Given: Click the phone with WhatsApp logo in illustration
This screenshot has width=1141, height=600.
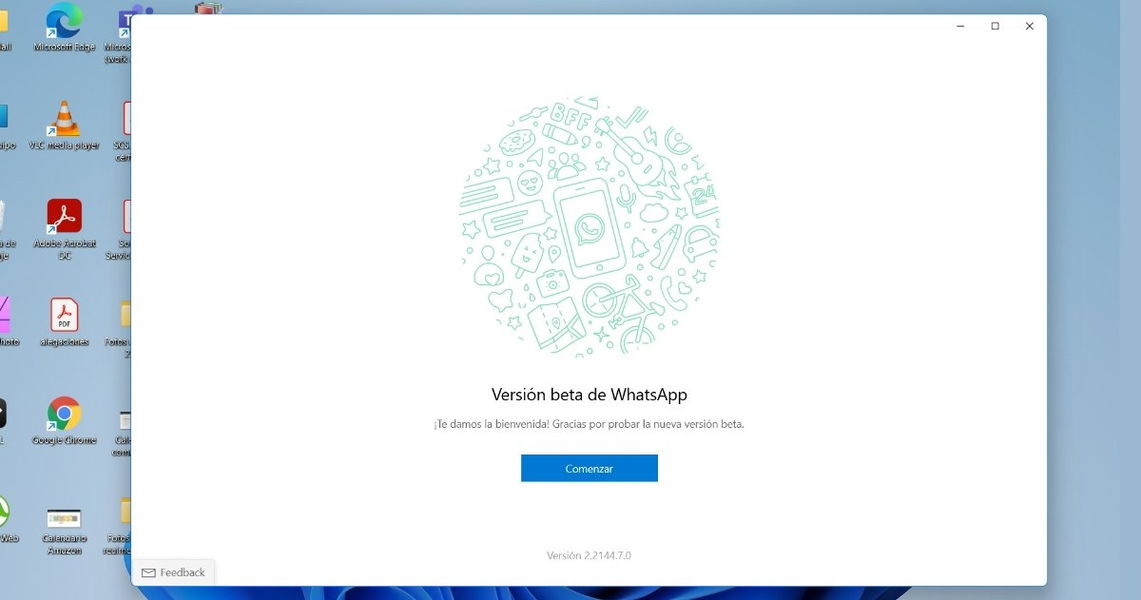Looking at the screenshot, I should (590, 229).
